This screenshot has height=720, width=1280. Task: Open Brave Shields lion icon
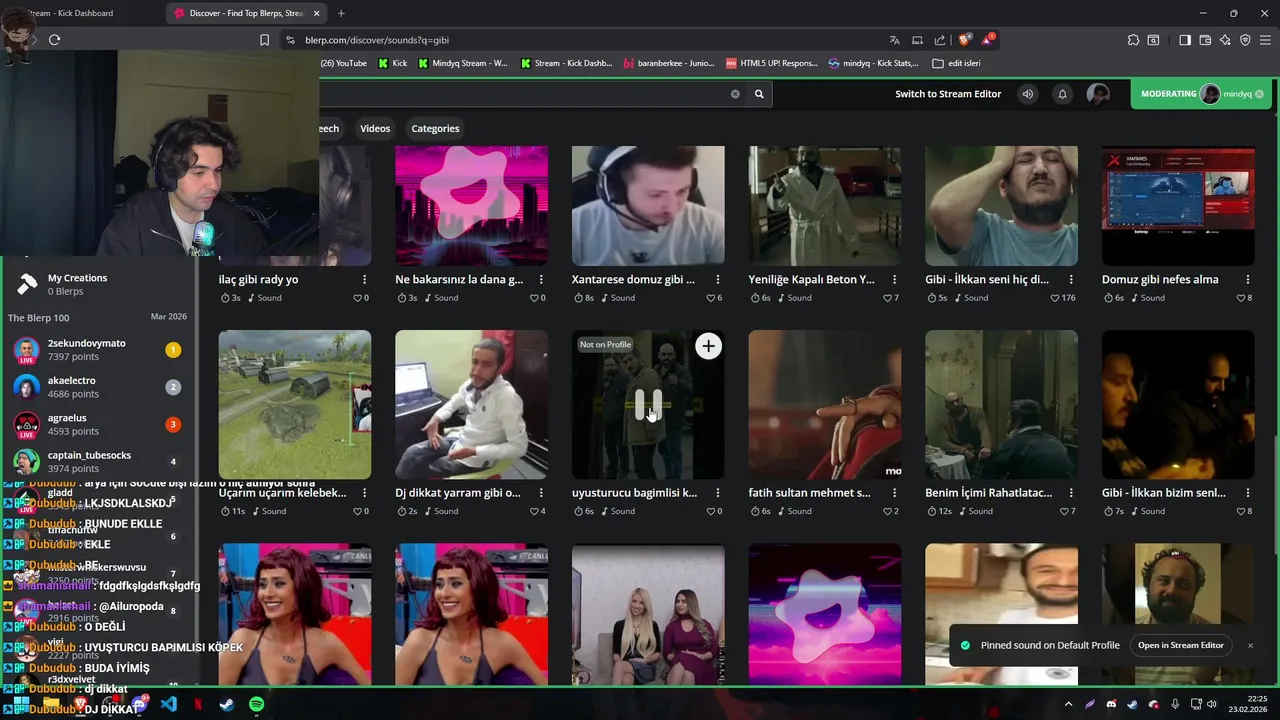tap(964, 40)
